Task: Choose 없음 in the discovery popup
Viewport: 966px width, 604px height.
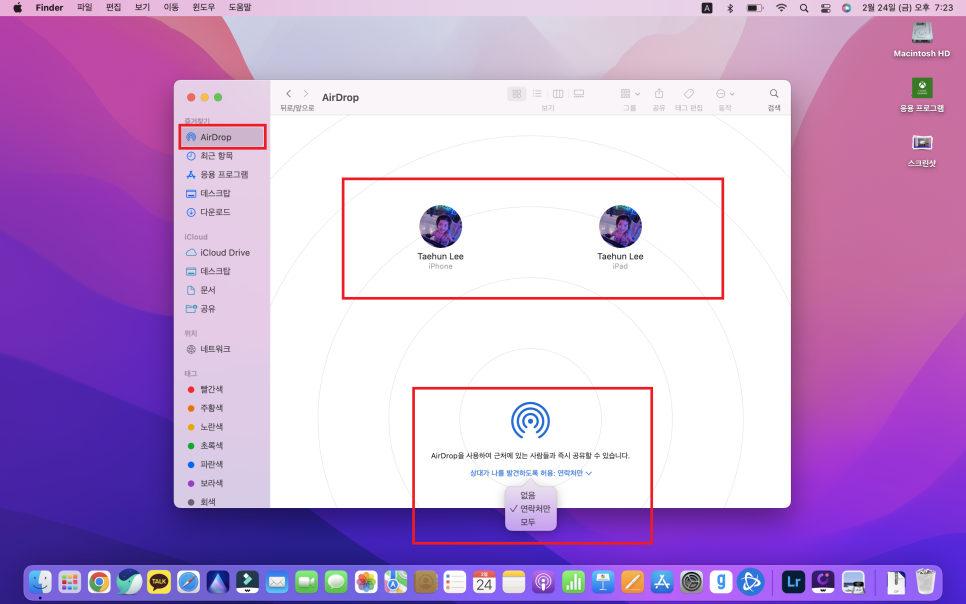Action: click(530, 496)
